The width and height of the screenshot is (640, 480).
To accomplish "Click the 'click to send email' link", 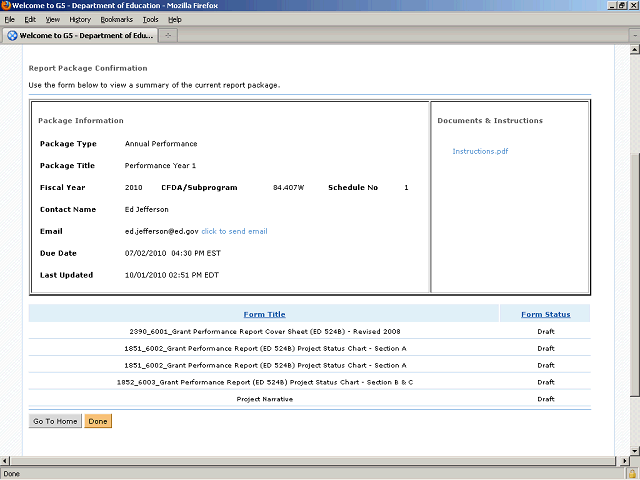I will 234,231.
